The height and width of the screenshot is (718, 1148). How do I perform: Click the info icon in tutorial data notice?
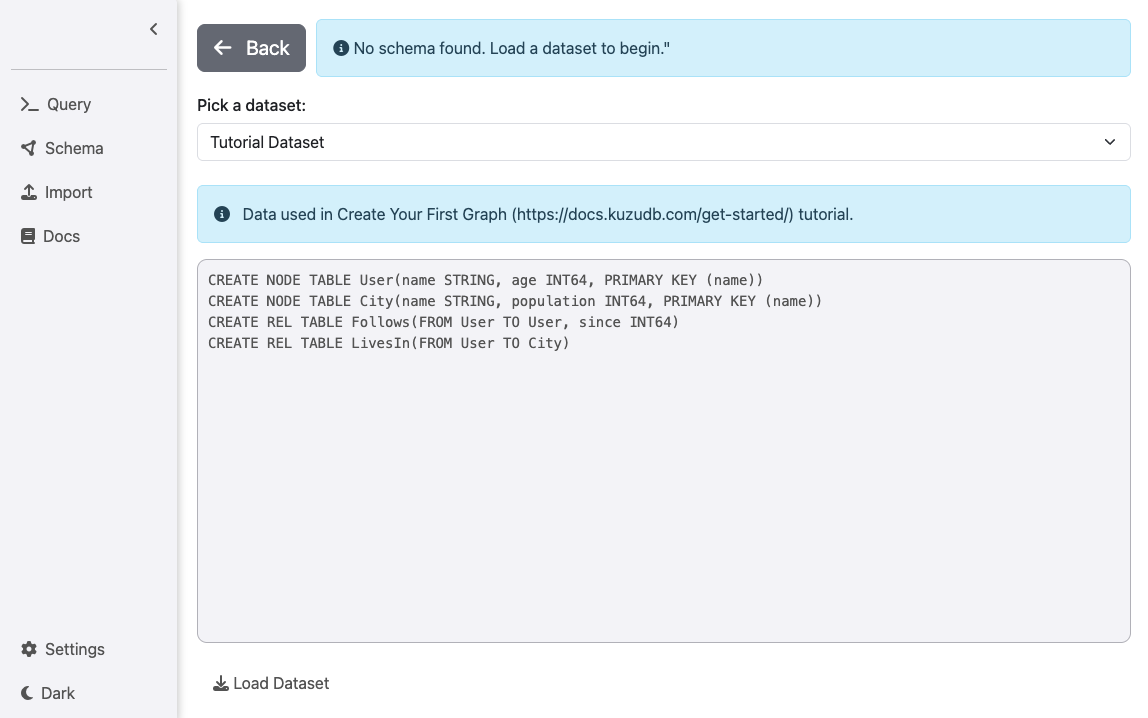coord(222,214)
